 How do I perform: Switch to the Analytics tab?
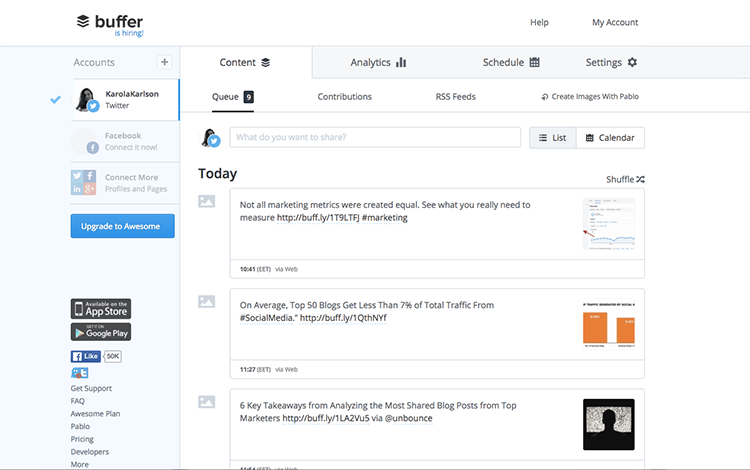click(x=378, y=63)
